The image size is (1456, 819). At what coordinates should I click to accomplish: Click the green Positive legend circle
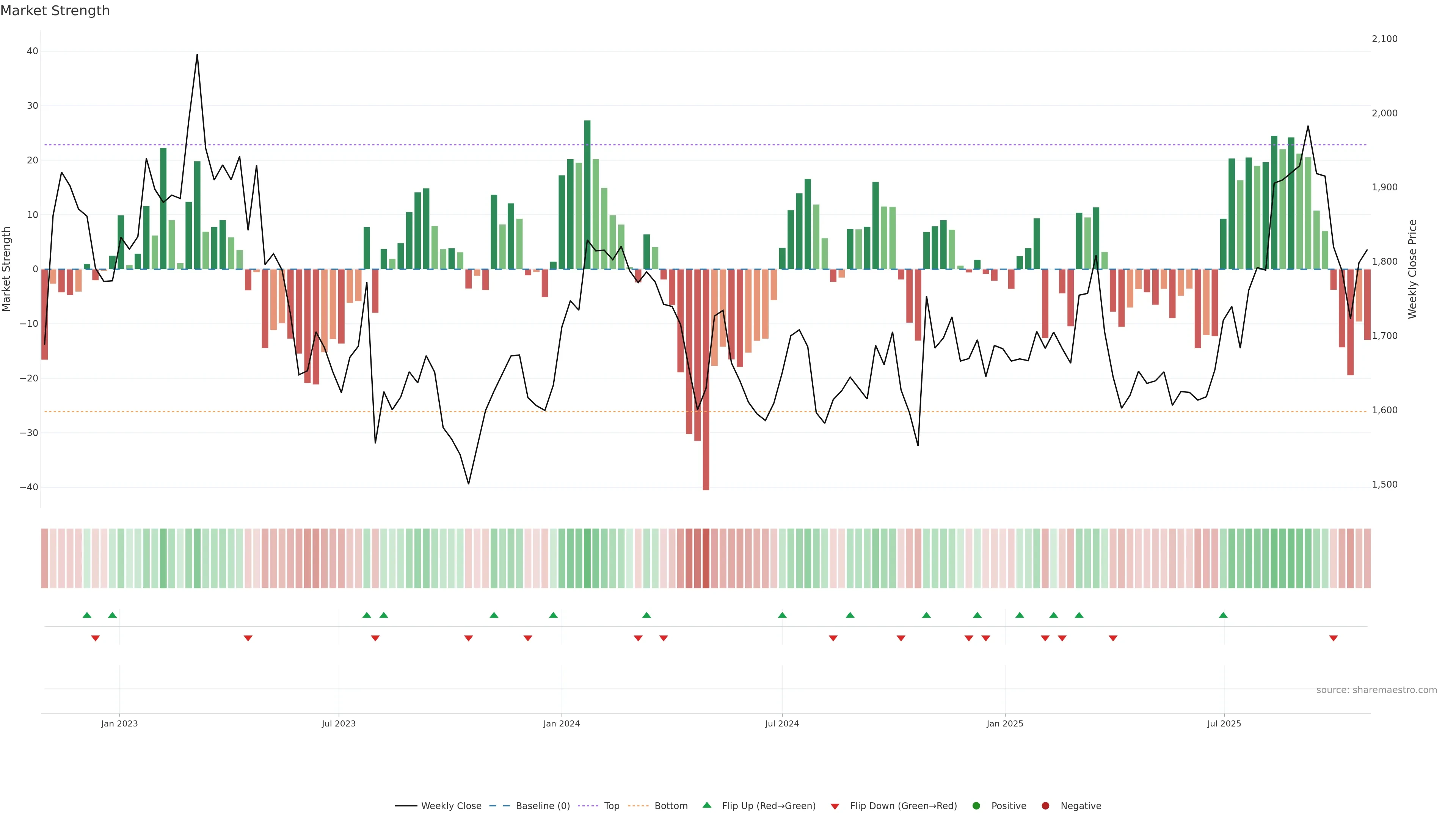click(x=976, y=805)
